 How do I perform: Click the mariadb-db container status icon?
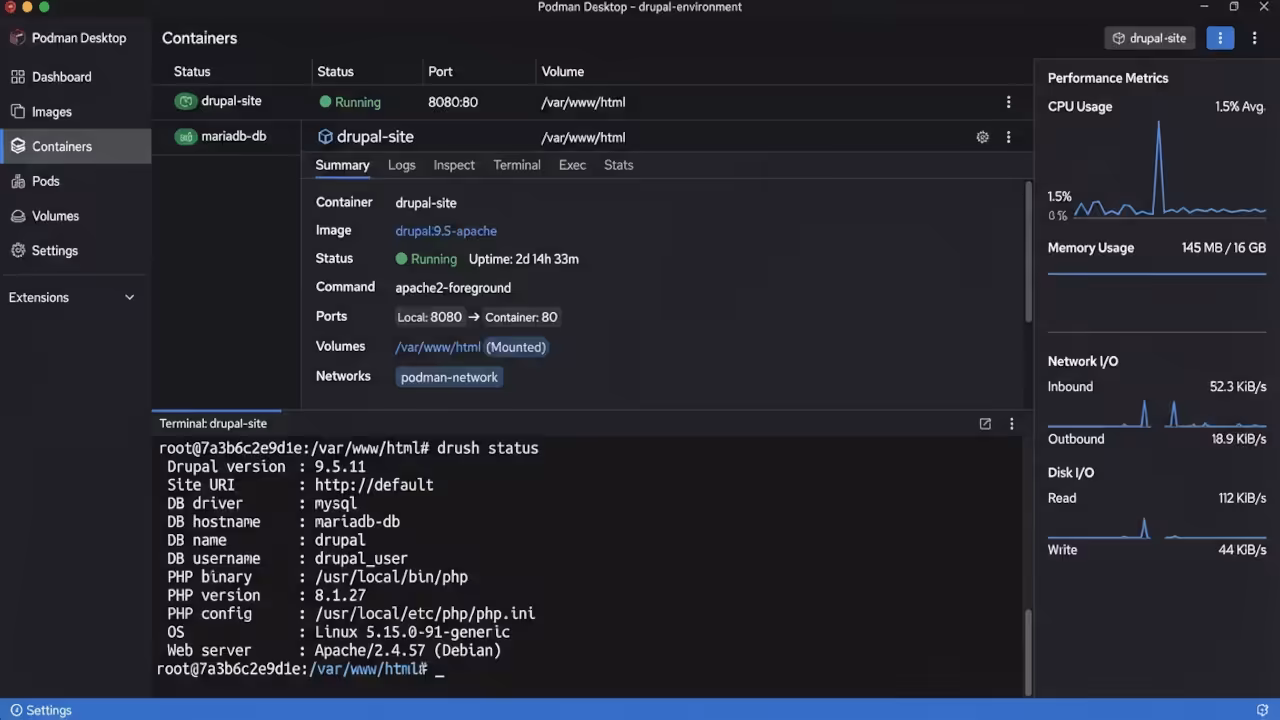(185, 136)
